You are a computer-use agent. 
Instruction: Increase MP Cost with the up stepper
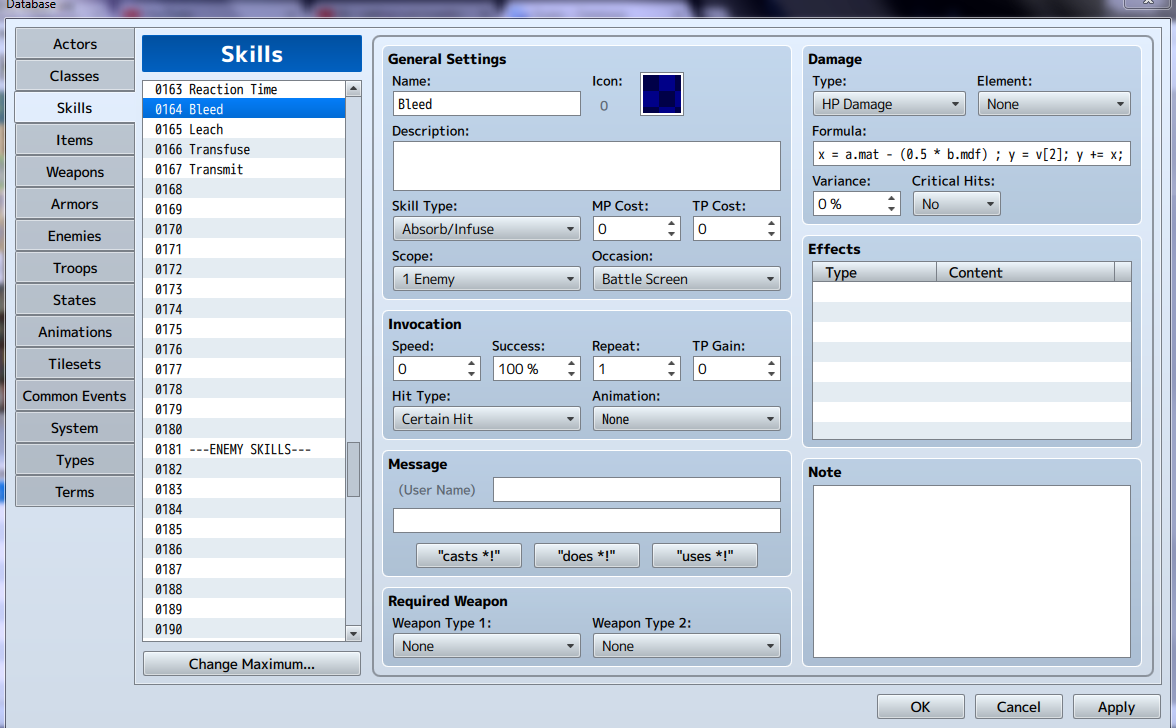click(x=672, y=222)
